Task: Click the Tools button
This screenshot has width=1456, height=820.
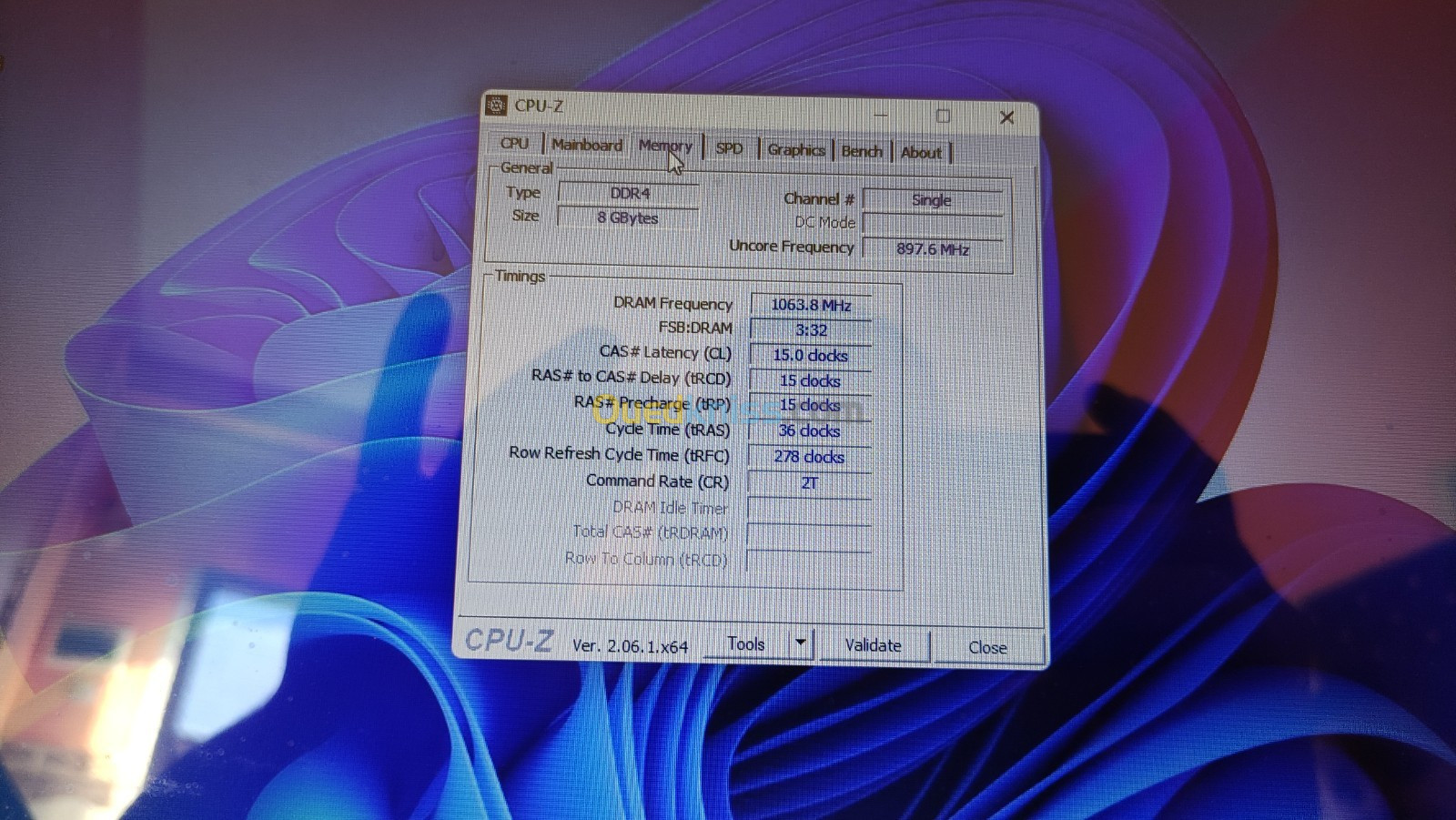Action: tap(746, 644)
